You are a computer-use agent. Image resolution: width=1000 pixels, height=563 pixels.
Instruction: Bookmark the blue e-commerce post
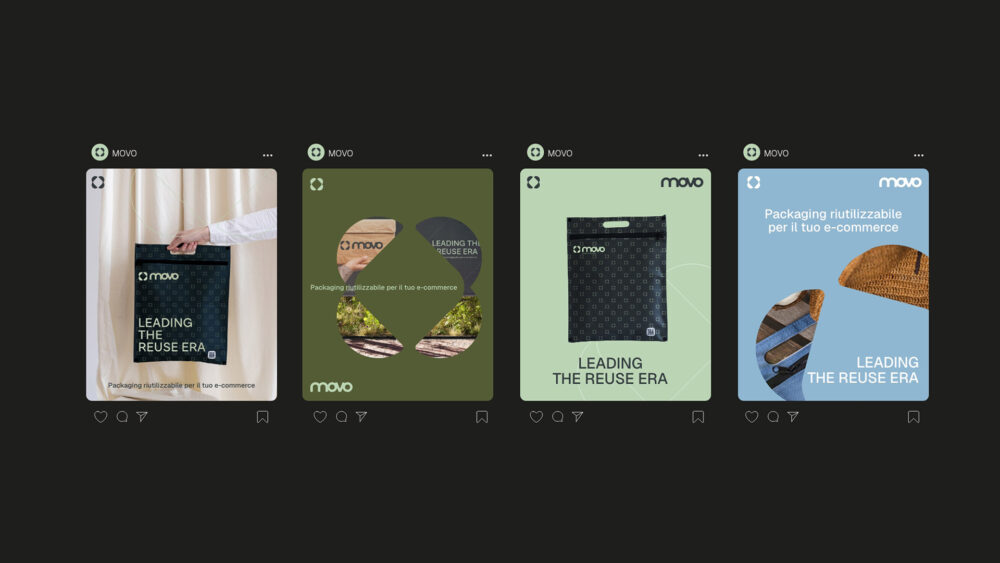pyautogui.click(x=914, y=416)
